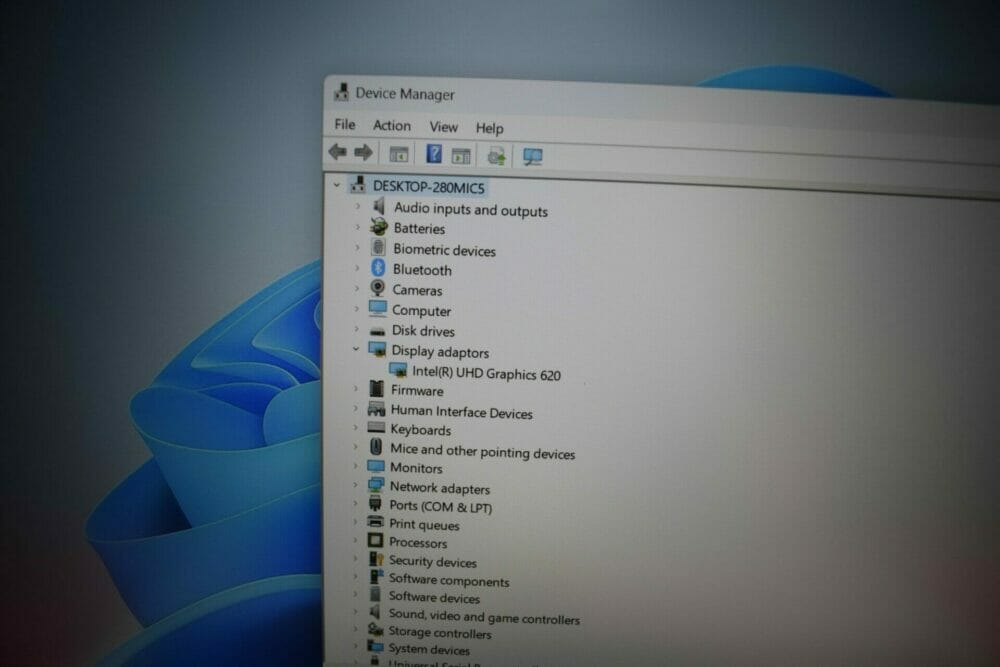Select Intel(R) UHD Graphics 620 device
This screenshot has height=667, width=1000.
tap(487, 373)
